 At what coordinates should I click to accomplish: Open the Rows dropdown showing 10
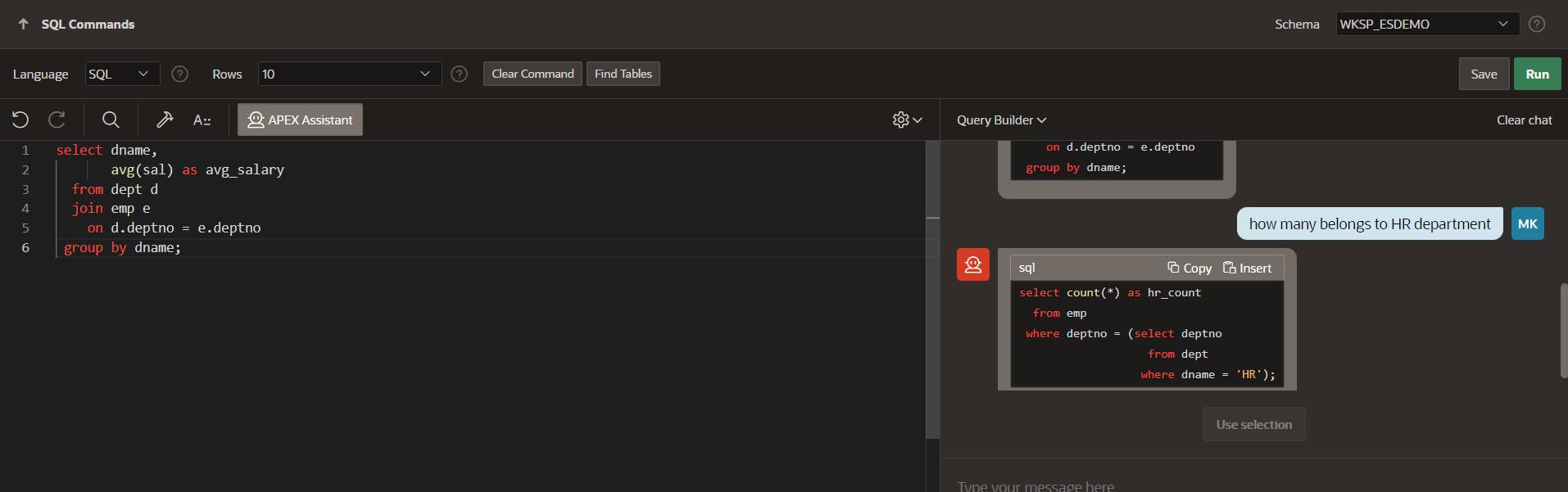[349, 74]
